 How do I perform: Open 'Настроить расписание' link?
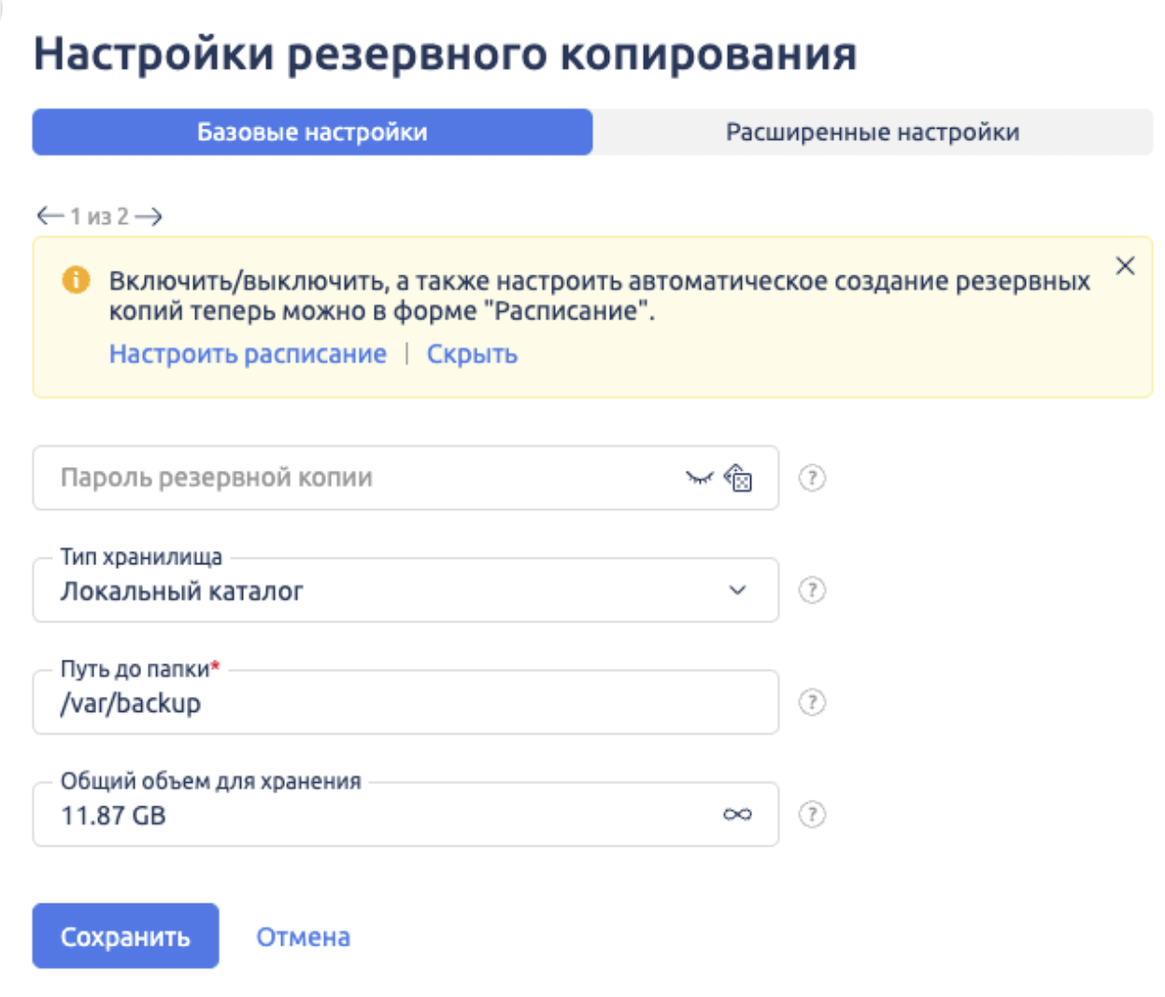point(245,353)
